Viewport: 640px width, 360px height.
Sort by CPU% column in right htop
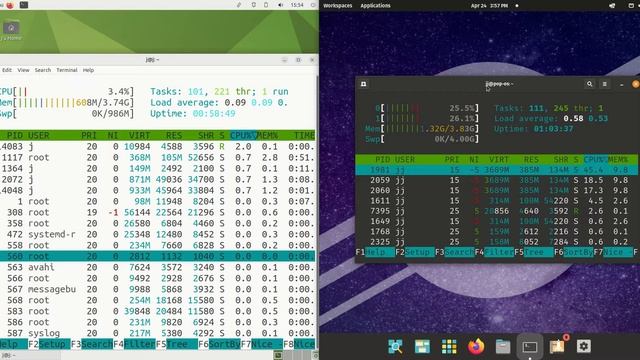595,160
